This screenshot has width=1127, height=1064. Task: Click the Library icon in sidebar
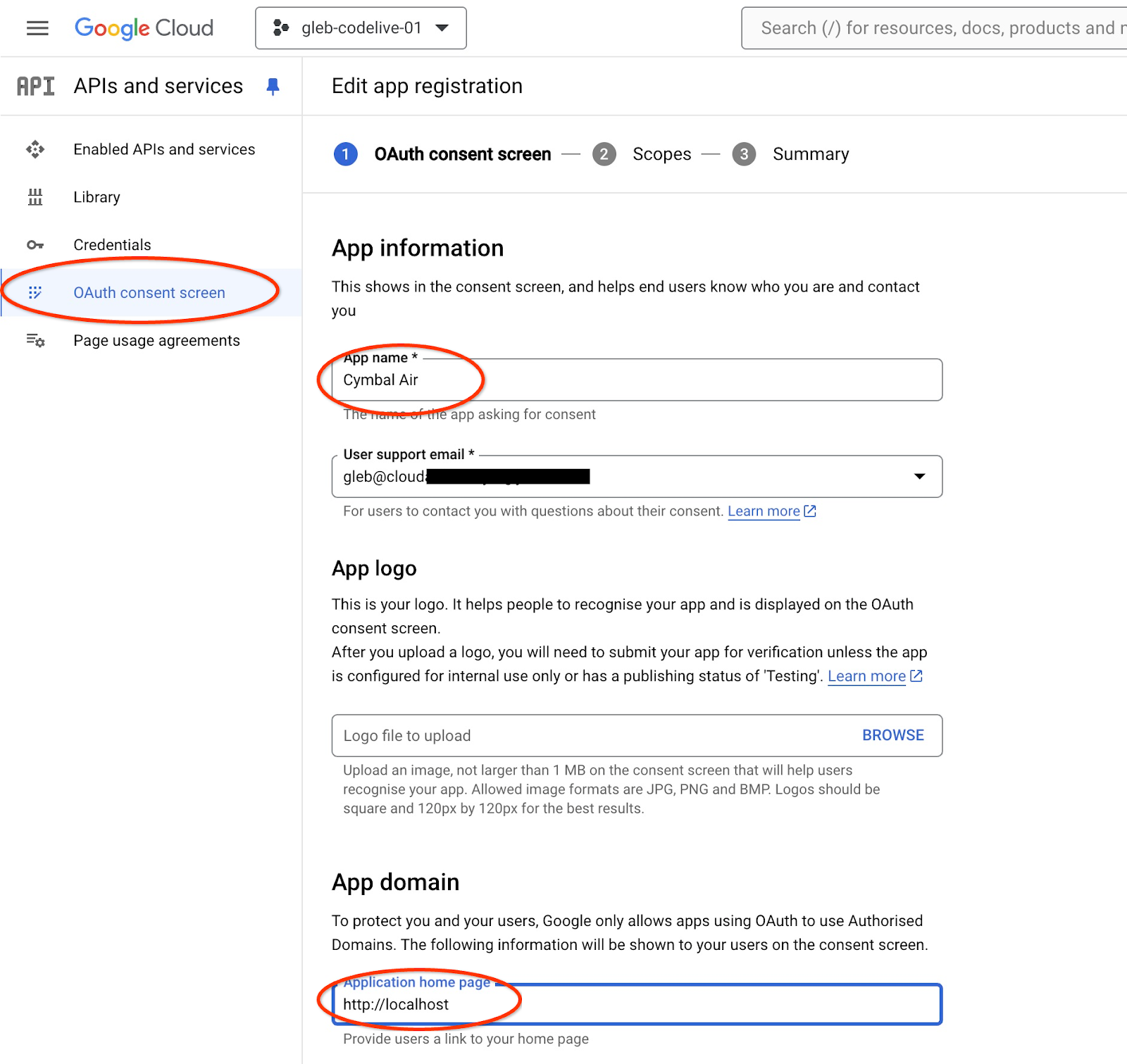(x=35, y=197)
